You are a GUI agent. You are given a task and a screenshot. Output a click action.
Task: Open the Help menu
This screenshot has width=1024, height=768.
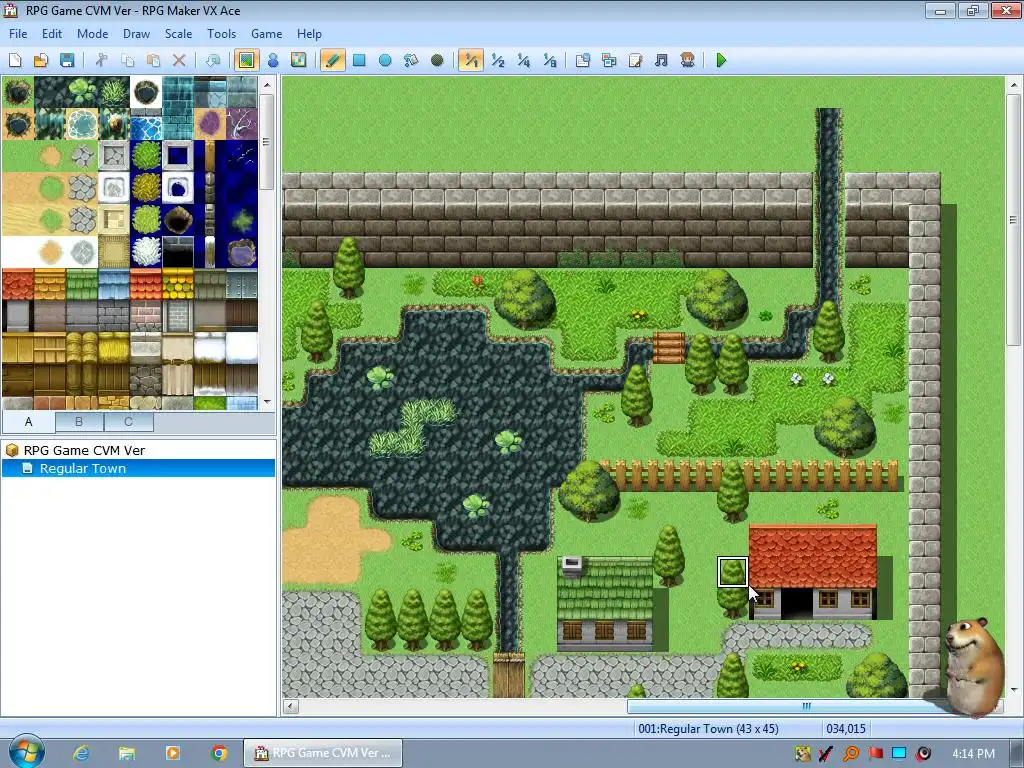(309, 33)
